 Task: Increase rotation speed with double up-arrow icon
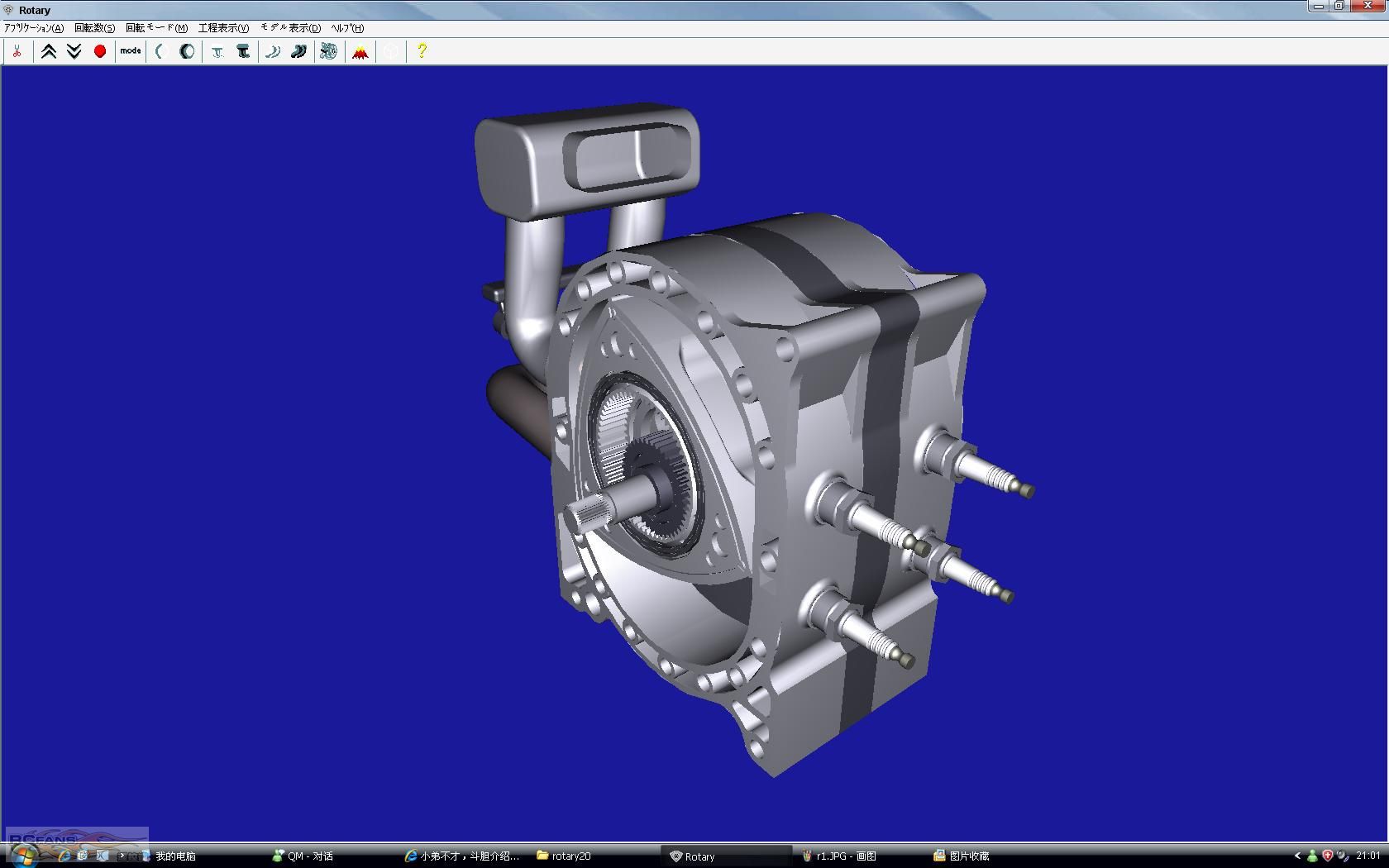click(x=49, y=51)
